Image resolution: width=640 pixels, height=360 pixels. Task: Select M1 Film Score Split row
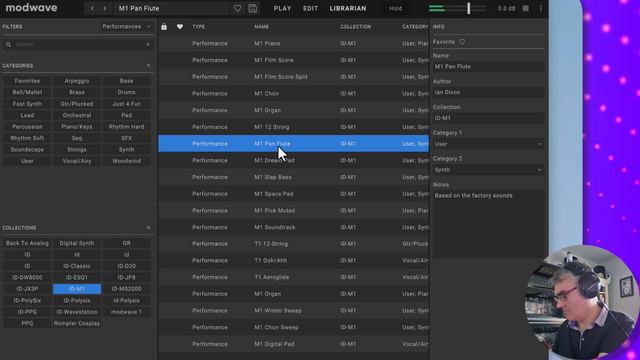[293, 77]
